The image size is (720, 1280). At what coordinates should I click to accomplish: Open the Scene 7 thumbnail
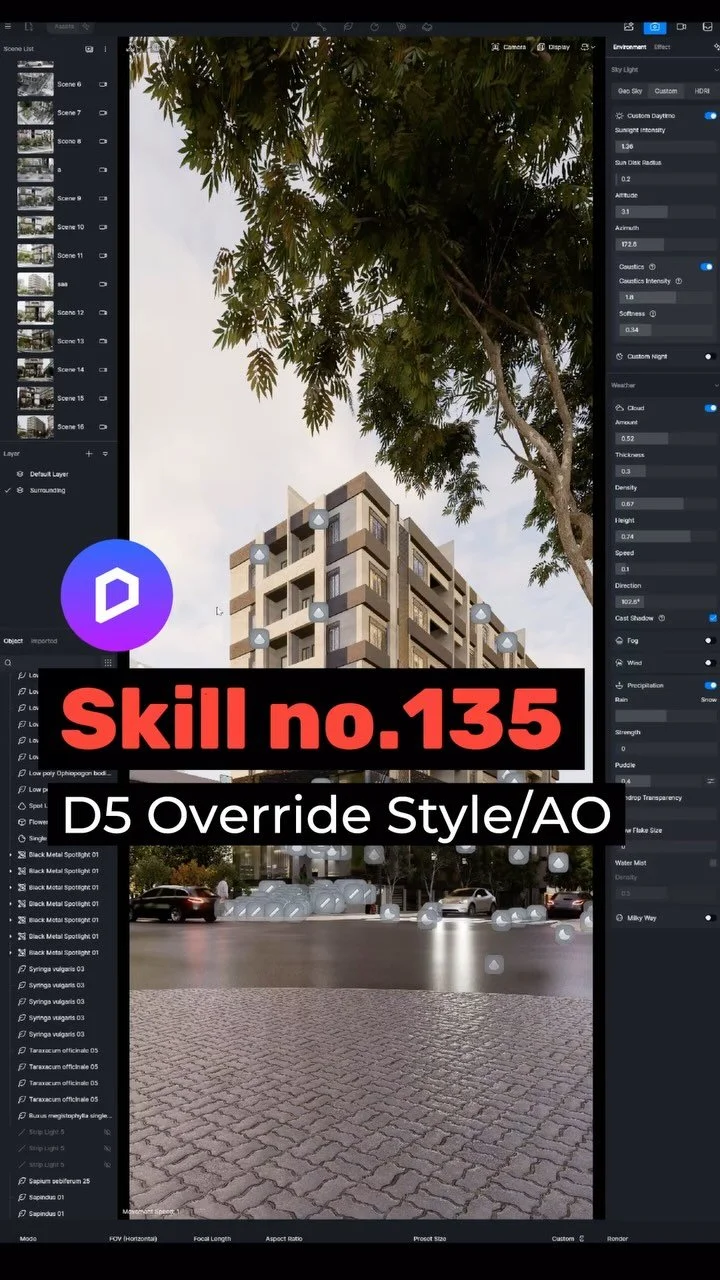(x=35, y=113)
